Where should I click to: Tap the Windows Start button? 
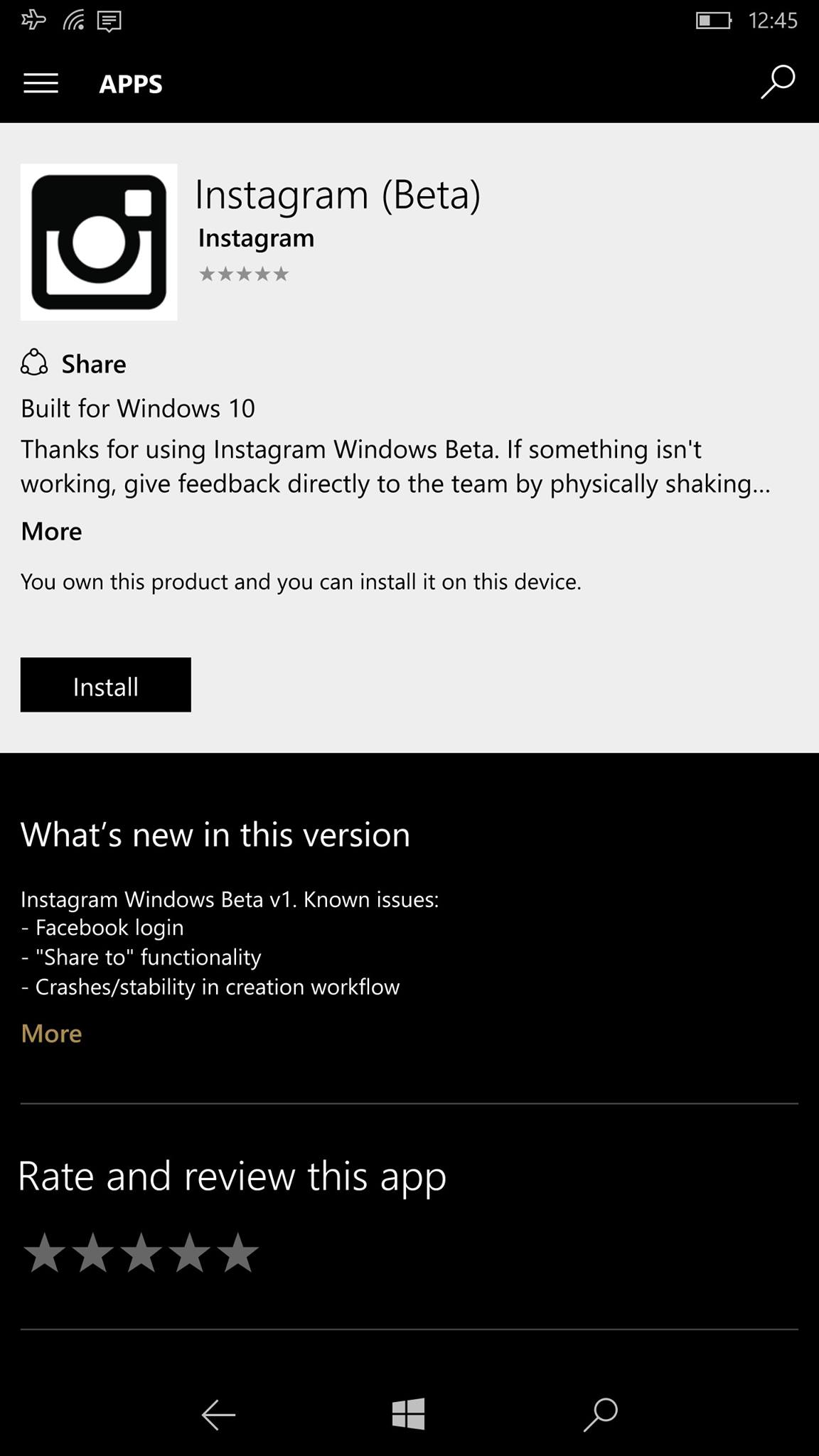(409, 1413)
